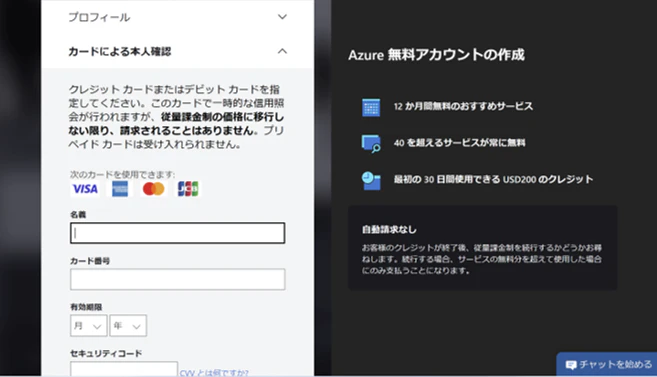
Task: Collapse the カードによる本人確認 section chevron
Action: tap(282, 51)
